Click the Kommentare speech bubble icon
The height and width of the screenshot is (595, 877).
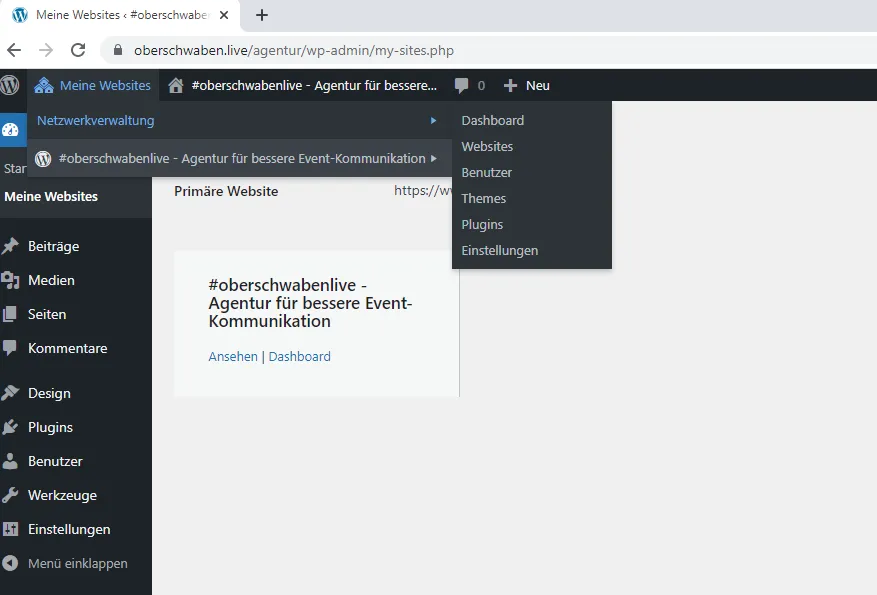coord(10,348)
